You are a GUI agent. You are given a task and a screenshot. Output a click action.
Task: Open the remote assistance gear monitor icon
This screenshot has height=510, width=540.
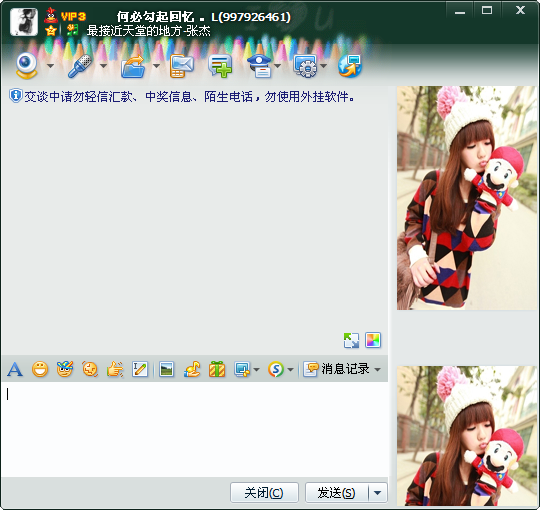(305, 66)
